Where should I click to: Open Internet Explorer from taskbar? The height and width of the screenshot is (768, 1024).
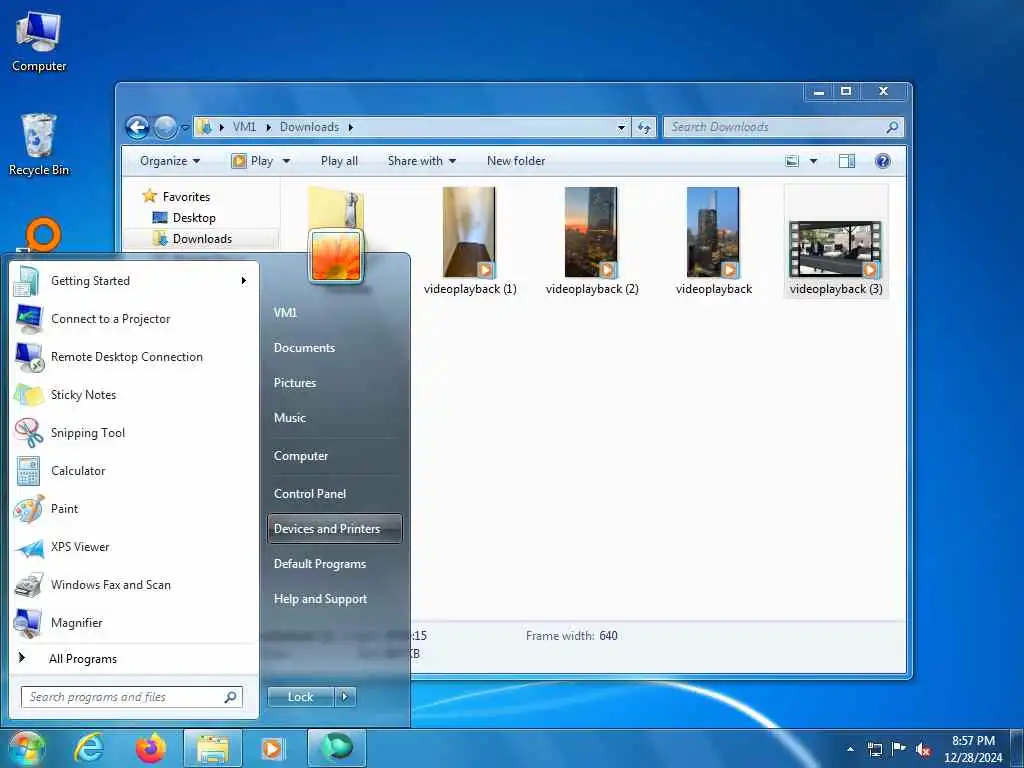tap(88, 748)
